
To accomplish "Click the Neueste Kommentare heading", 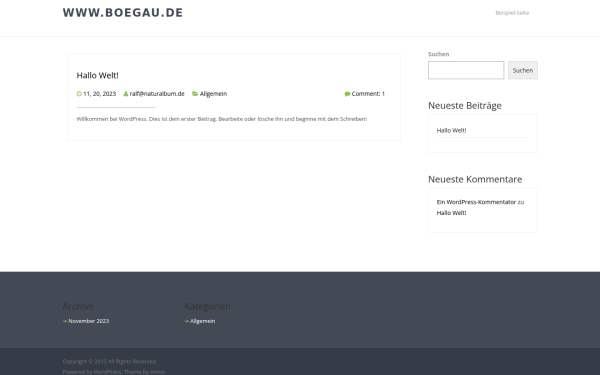I will (475, 179).
